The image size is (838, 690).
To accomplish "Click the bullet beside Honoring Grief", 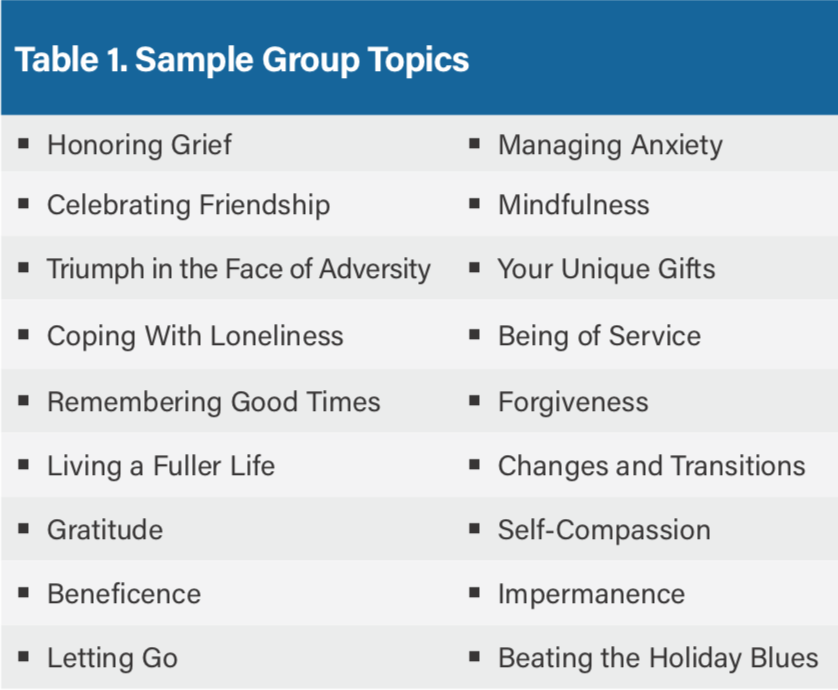I will 23,144.
